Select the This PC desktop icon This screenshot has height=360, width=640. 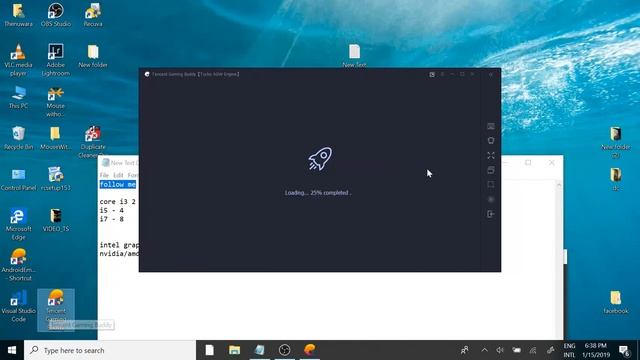(18, 97)
